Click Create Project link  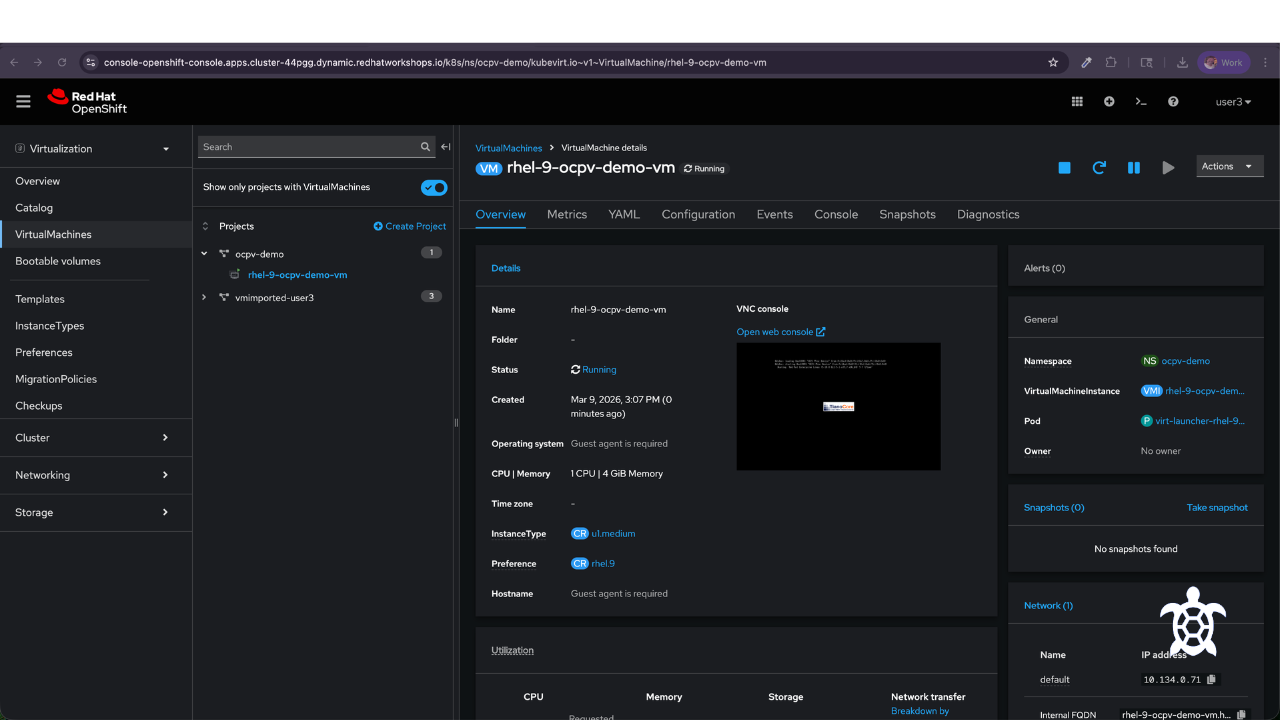(410, 226)
